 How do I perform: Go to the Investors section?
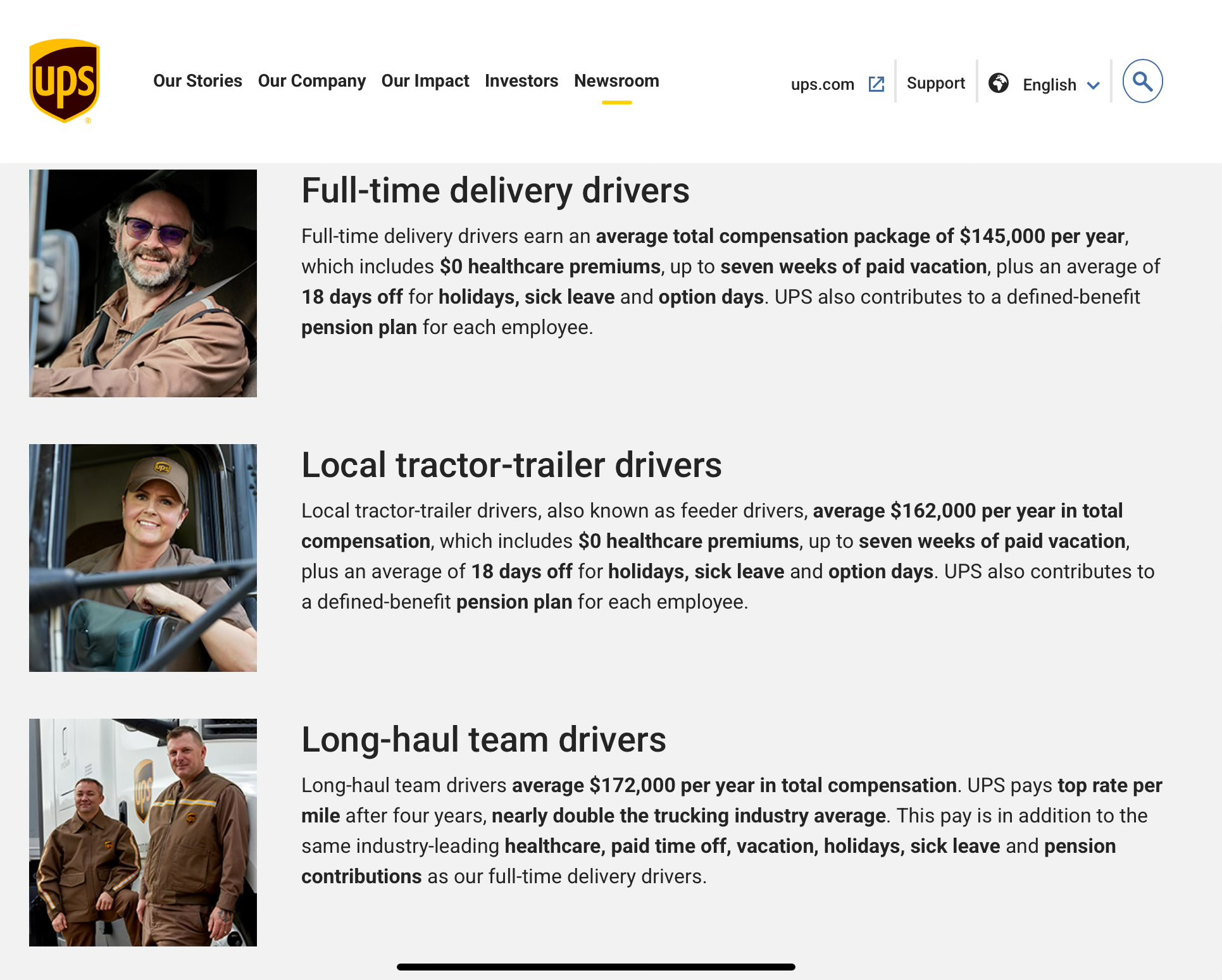(x=521, y=81)
